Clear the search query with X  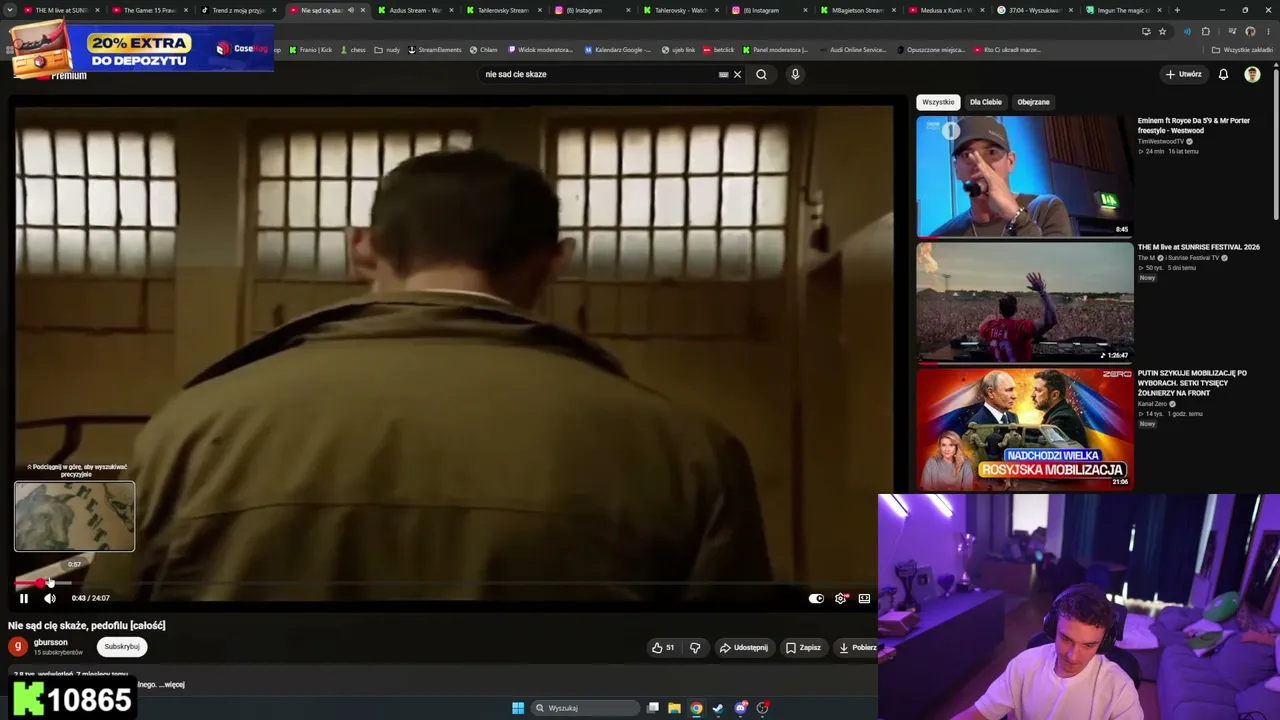coord(738,74)
